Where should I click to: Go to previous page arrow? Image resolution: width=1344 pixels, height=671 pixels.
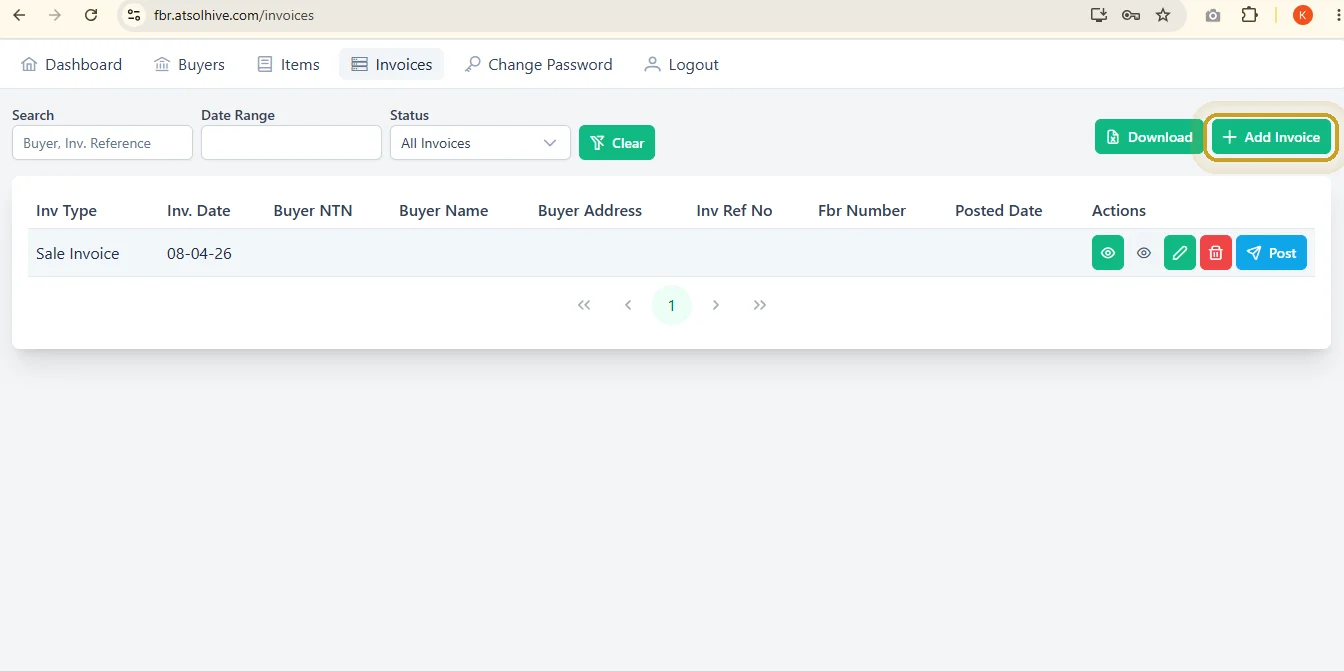click(x=628, y=305)
